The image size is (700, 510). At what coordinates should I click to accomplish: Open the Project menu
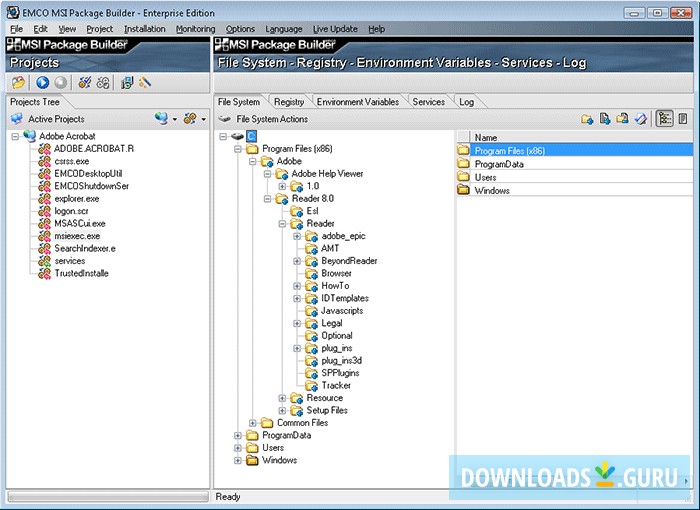(100, 29)
